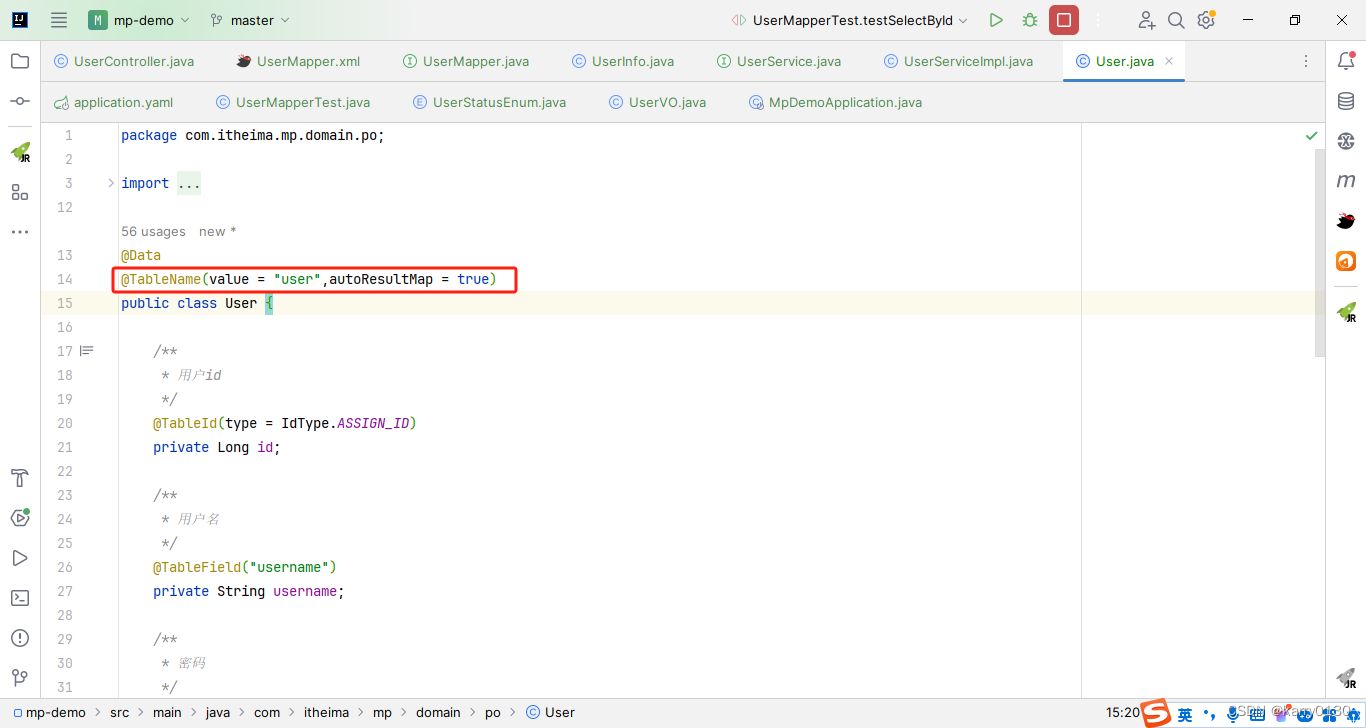Open Search Everywhere with the magnifier
Screen dimensions: 1366x728
[x=1176, y=19]
